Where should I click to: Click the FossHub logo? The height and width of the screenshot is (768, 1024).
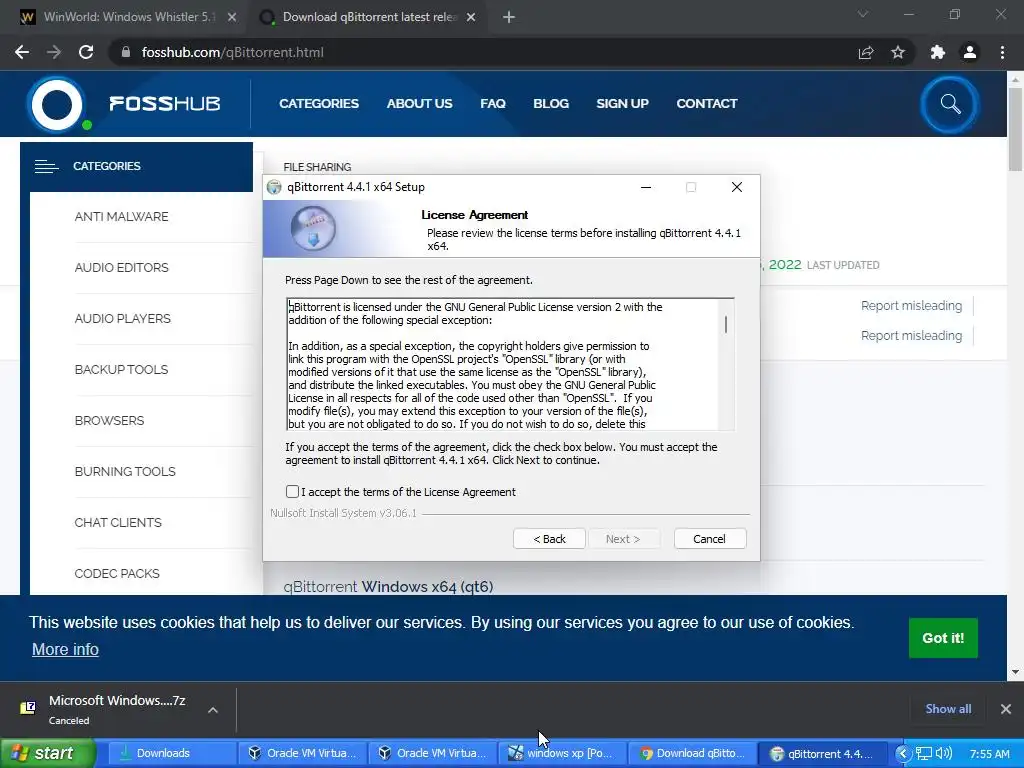(x=124, y=104)
